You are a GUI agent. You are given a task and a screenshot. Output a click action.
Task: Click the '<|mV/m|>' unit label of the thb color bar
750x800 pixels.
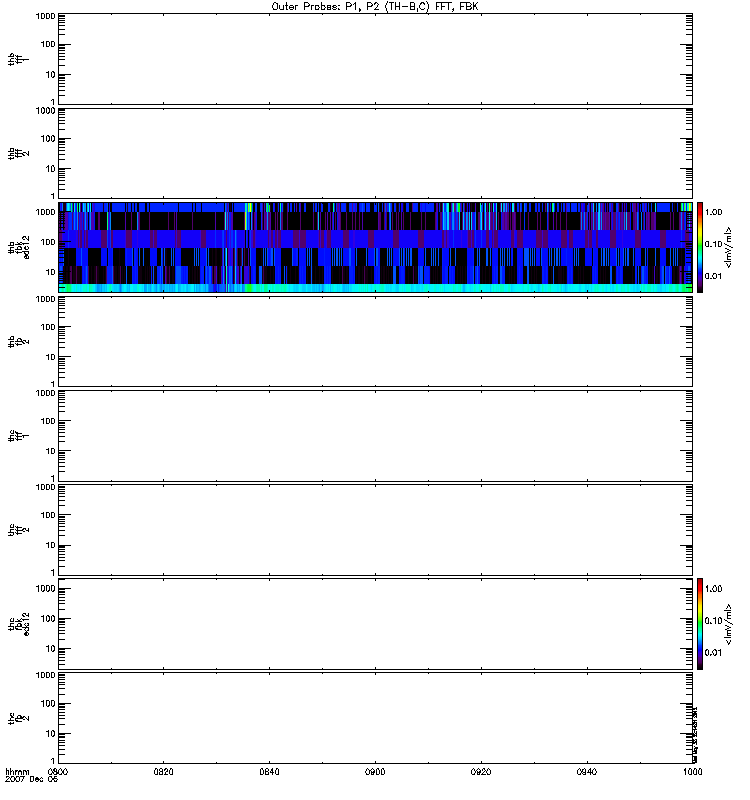(729, 247)
